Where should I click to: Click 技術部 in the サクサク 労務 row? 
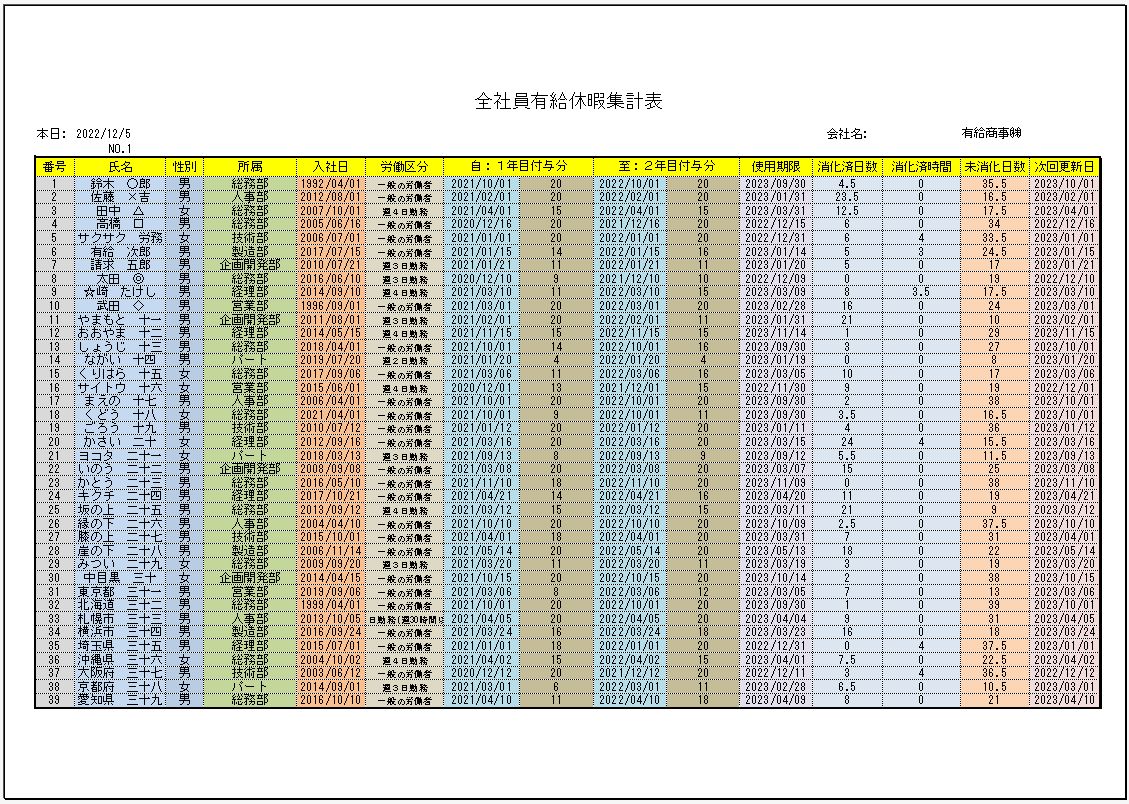(249, 237)
